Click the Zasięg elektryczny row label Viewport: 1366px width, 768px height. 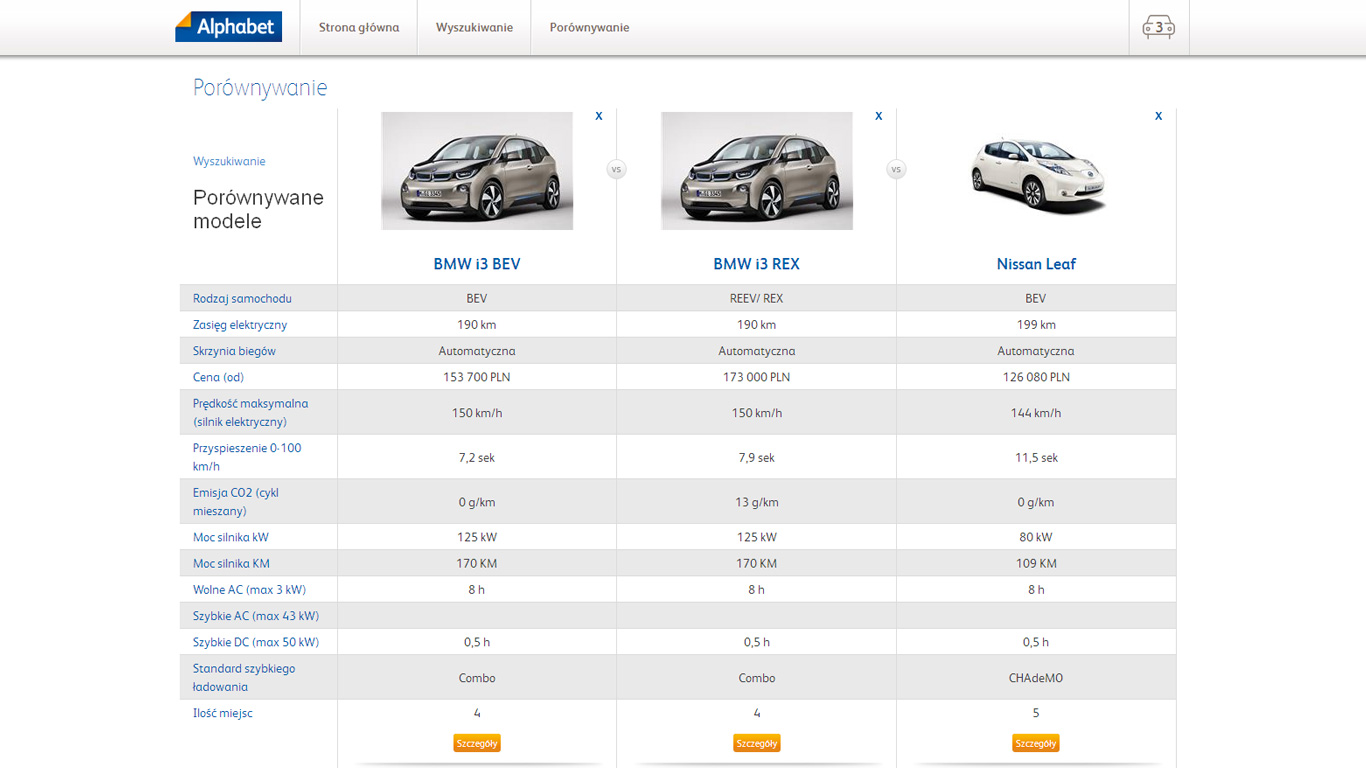tap(240, 325)
